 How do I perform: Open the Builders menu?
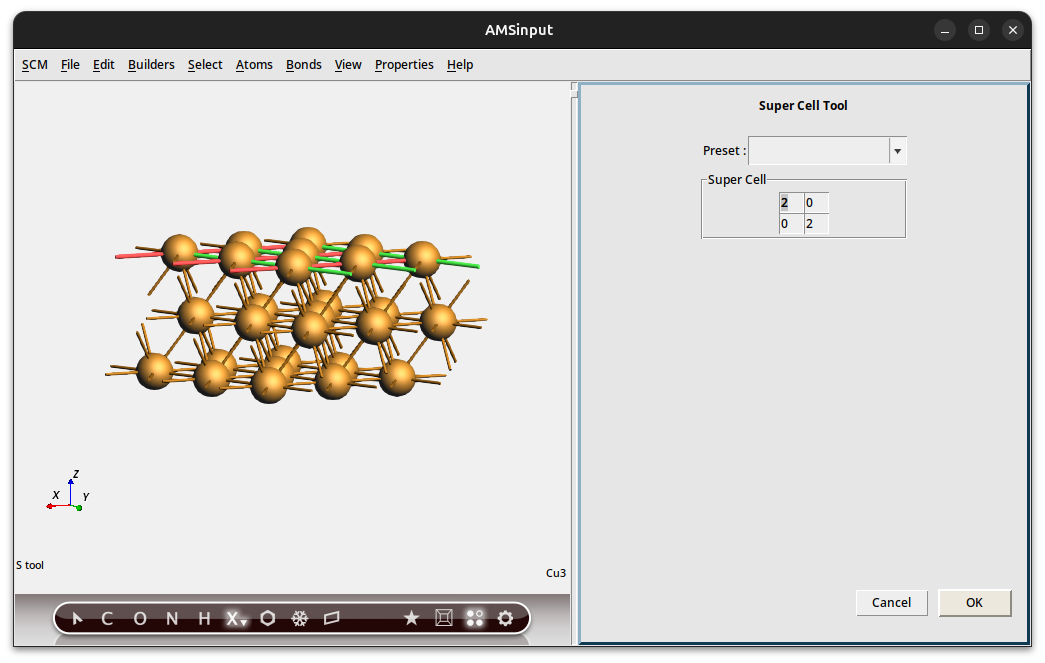click(151, 64)
